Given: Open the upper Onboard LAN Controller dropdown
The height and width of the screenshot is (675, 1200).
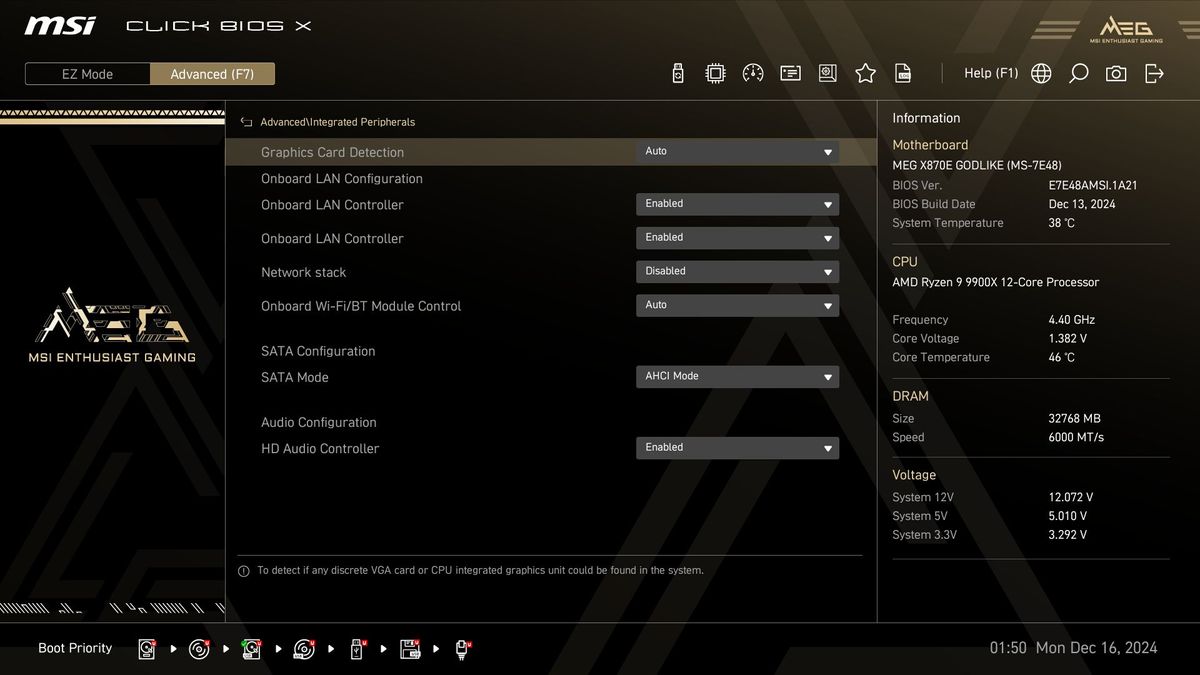Looking at the screenshot, I should [x=737, y=204].
